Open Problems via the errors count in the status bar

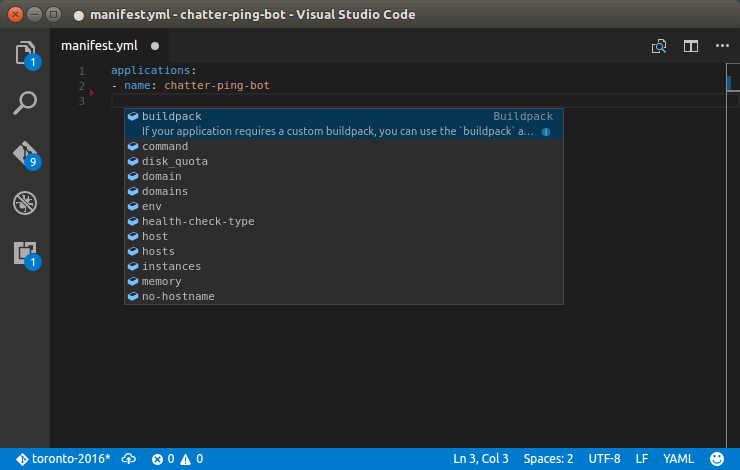pyautogui.click(x=163, y=459)
